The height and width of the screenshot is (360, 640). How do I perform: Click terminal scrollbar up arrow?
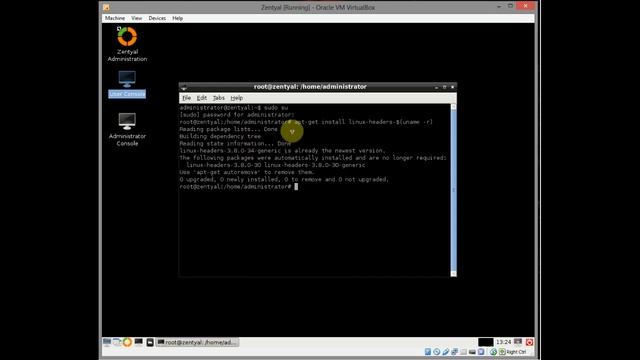point(453,107)
